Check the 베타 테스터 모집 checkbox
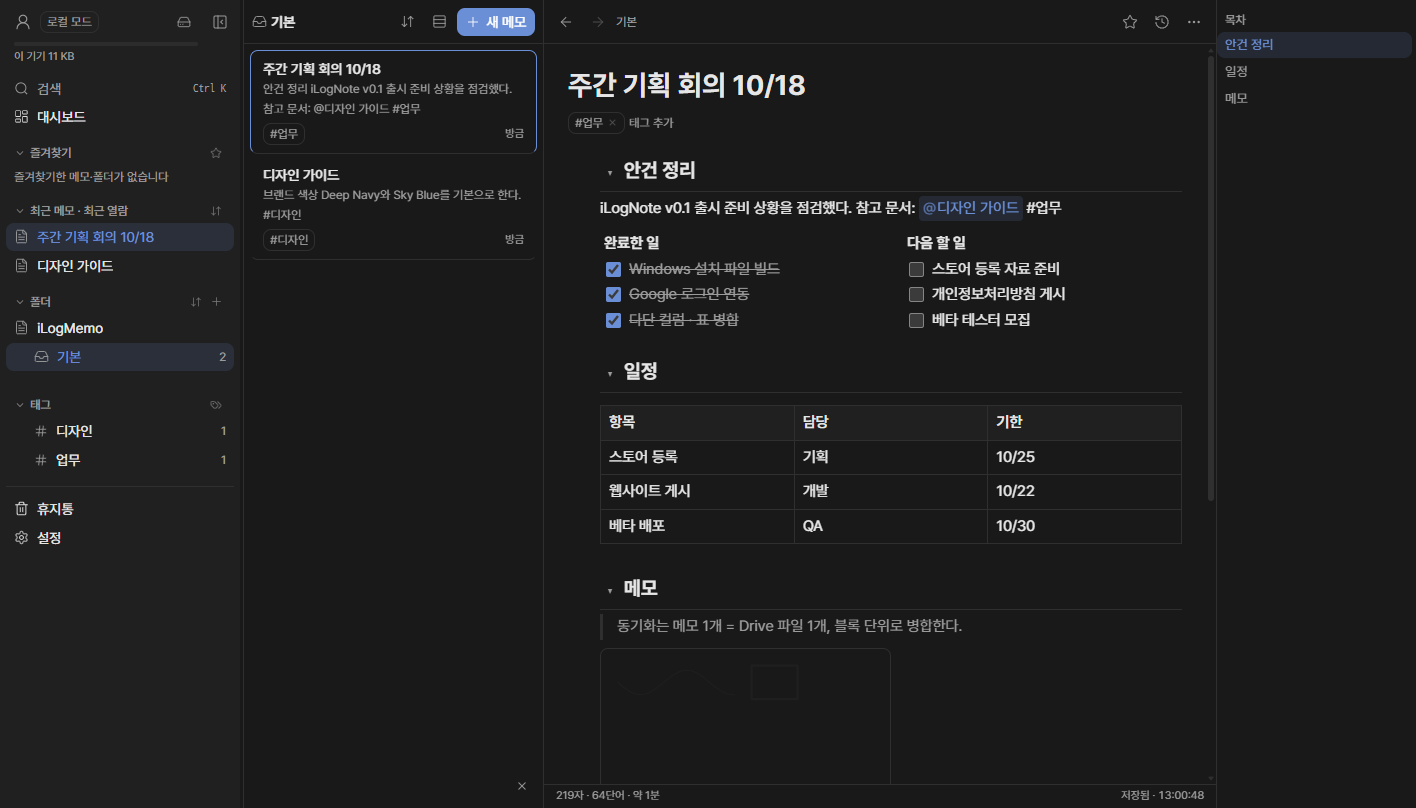This screenshot has width=1416, height=808. coord(916,320)
